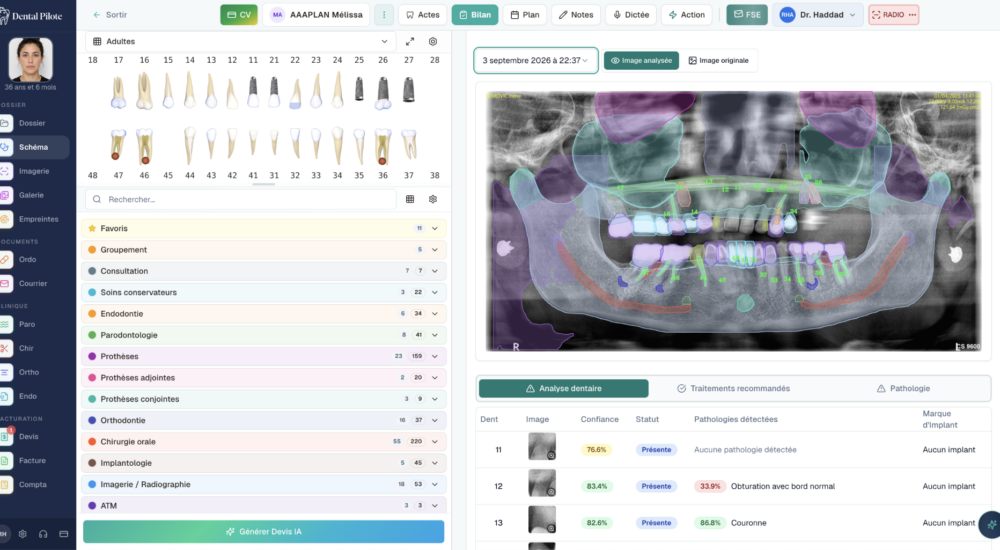Click the patient profile photo
The width and height of the screenshot is (1000, 550).
pos(30,59)
